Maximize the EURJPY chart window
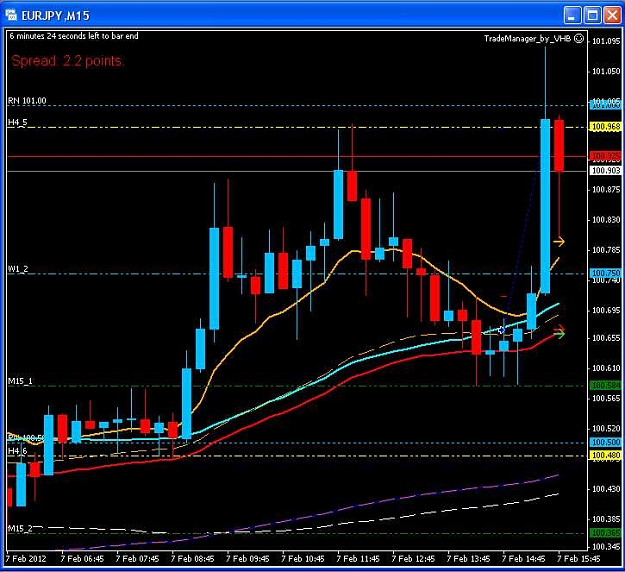 [x=592, y=15]
